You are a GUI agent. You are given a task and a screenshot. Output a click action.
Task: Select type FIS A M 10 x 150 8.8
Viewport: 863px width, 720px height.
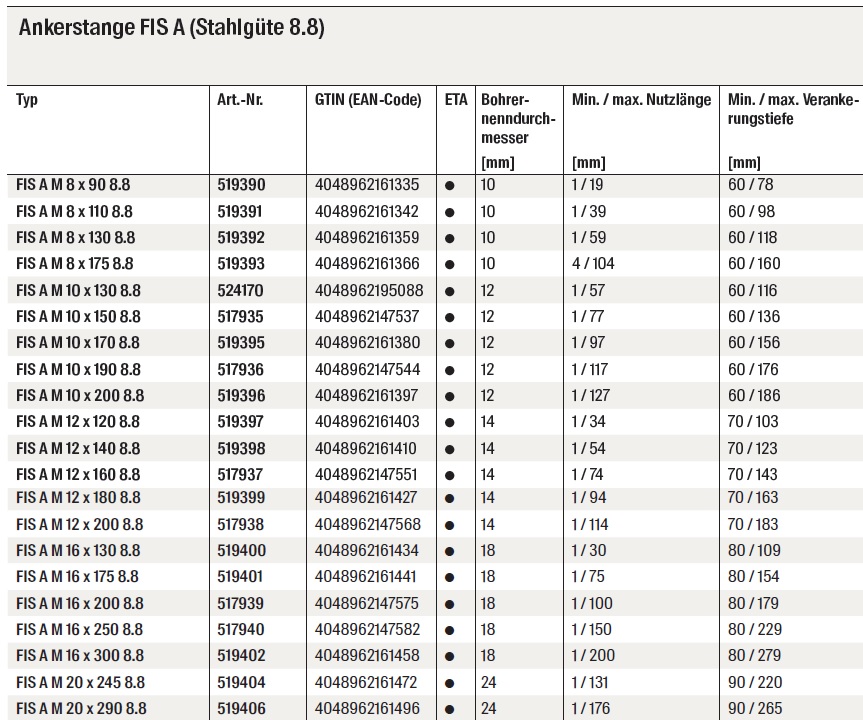[78, 317]
